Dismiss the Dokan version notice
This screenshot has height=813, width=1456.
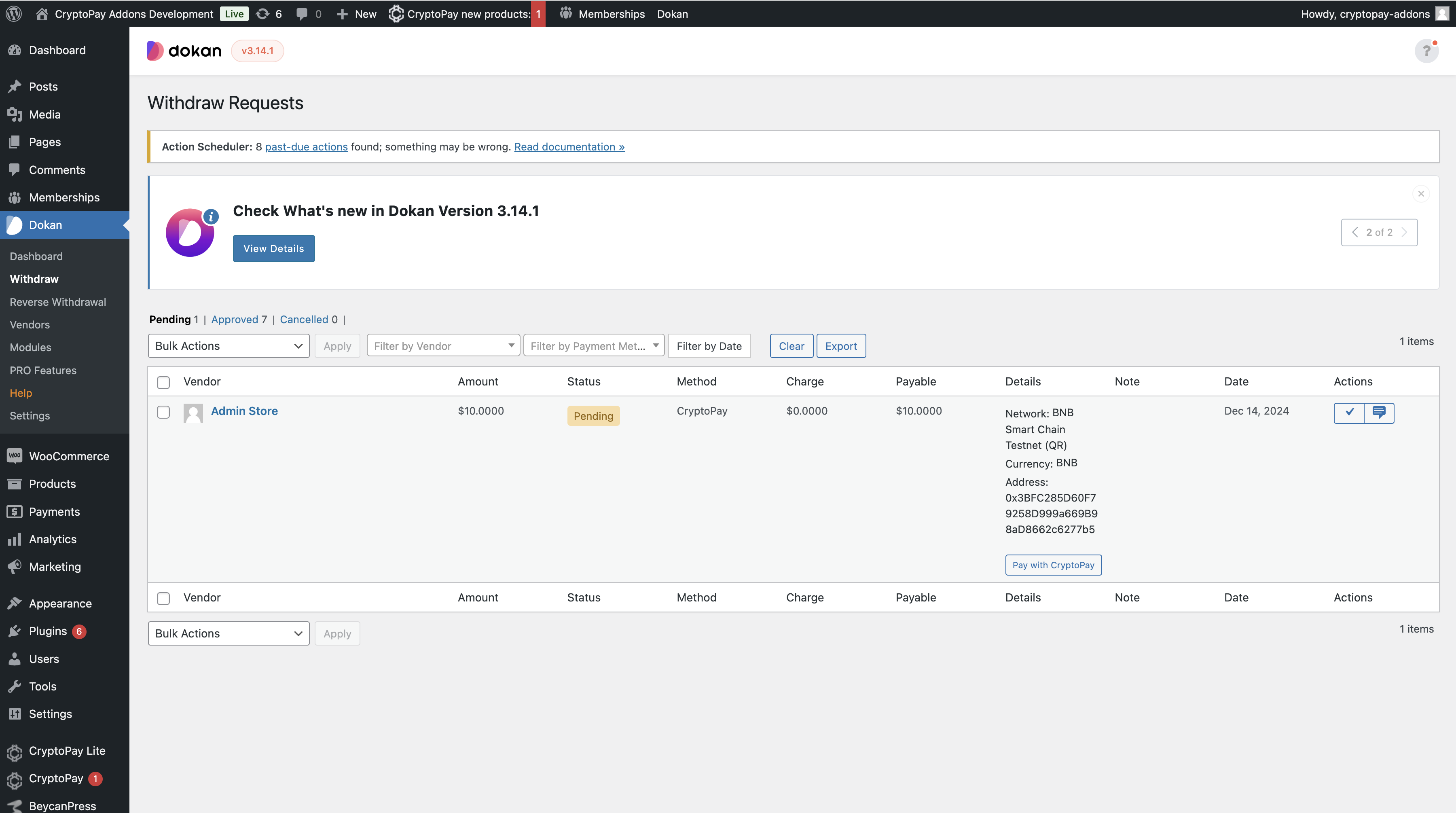(1421, 194)
